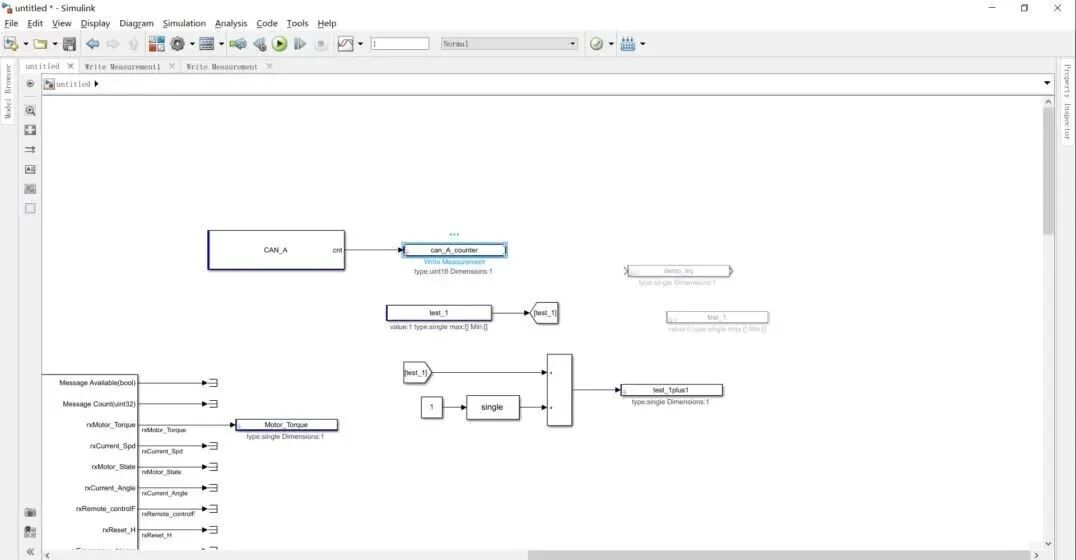Open the Simulation menu
1076x560 pixels.
coord(184,23)
